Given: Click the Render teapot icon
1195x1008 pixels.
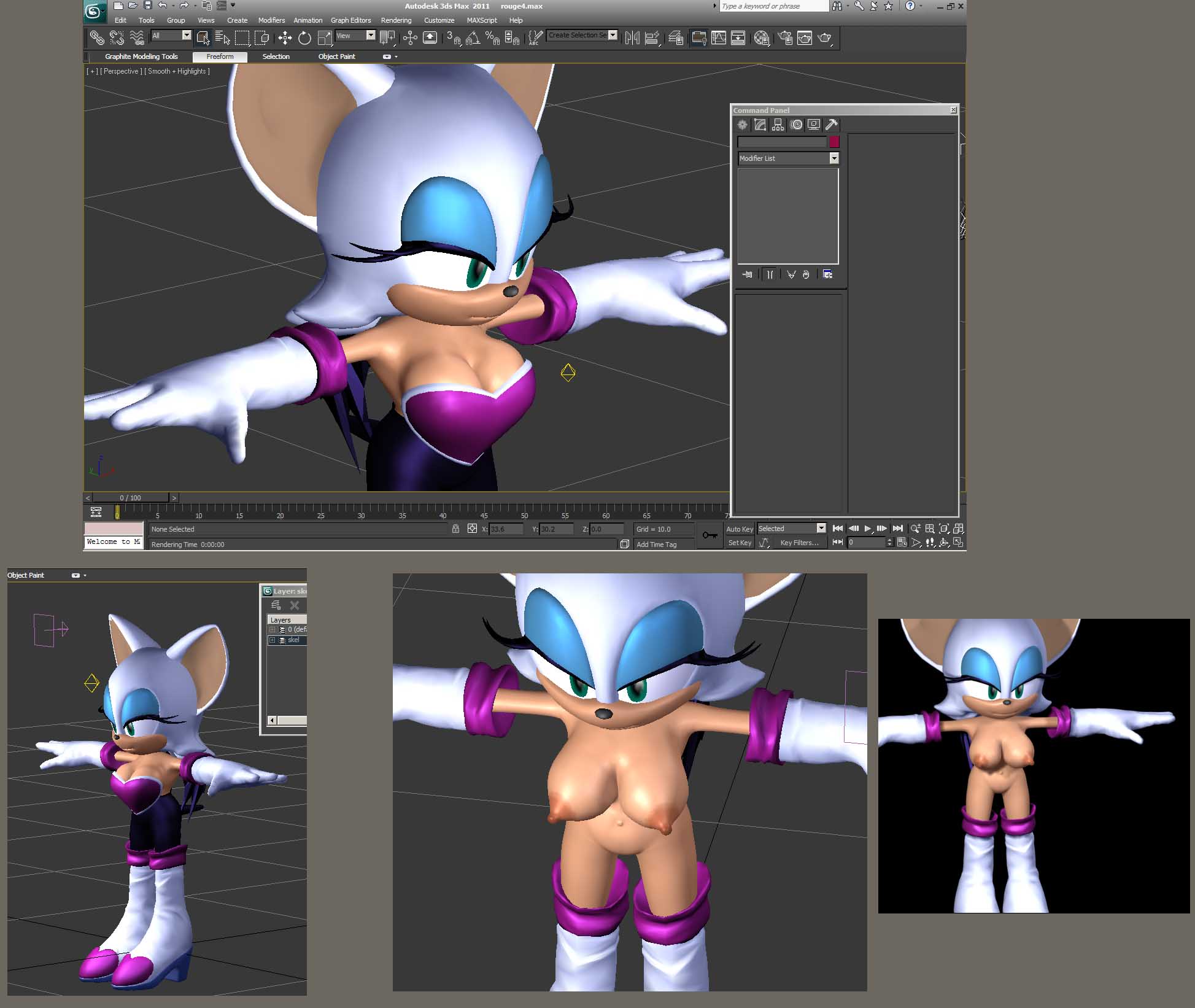Looking at the screenshot, I should [824, 38].
